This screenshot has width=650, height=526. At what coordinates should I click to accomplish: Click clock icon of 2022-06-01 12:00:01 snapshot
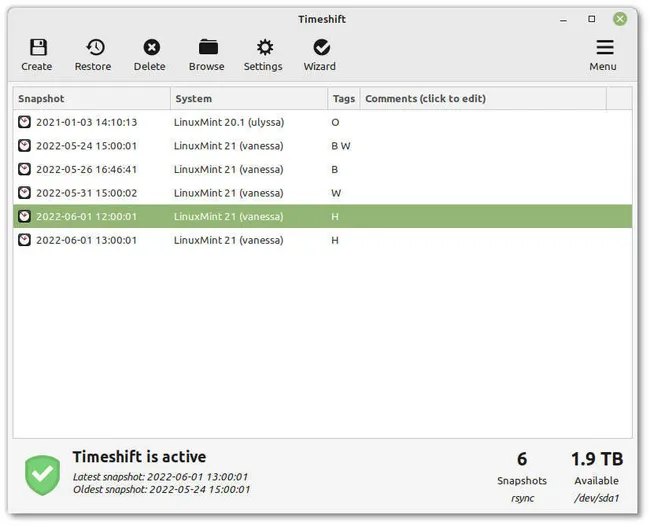(24, 216)
